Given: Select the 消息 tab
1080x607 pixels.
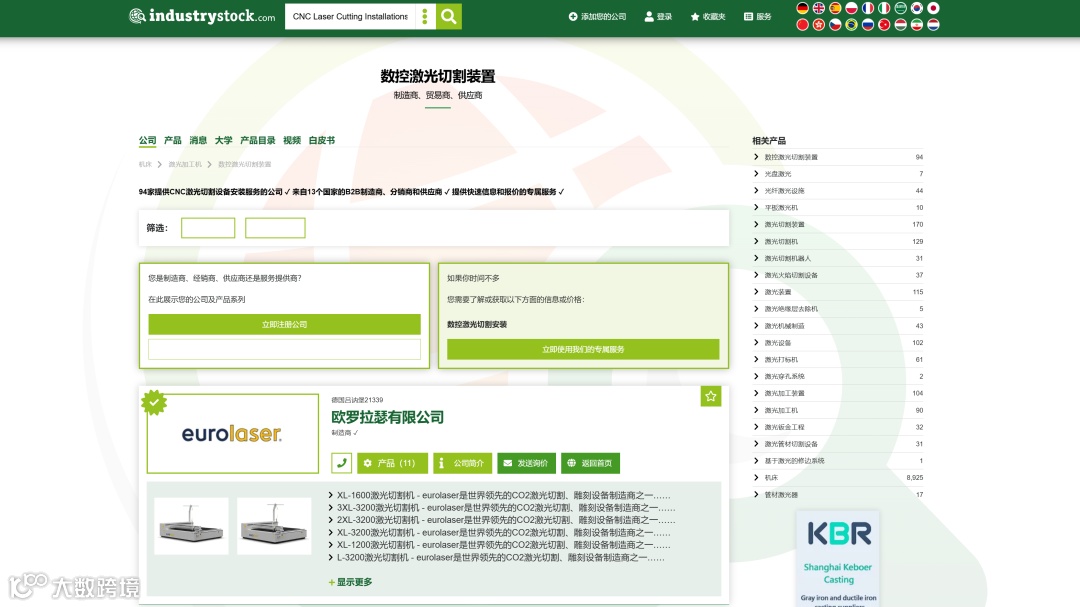Looking at the screenshot, I should coord(198,140).
